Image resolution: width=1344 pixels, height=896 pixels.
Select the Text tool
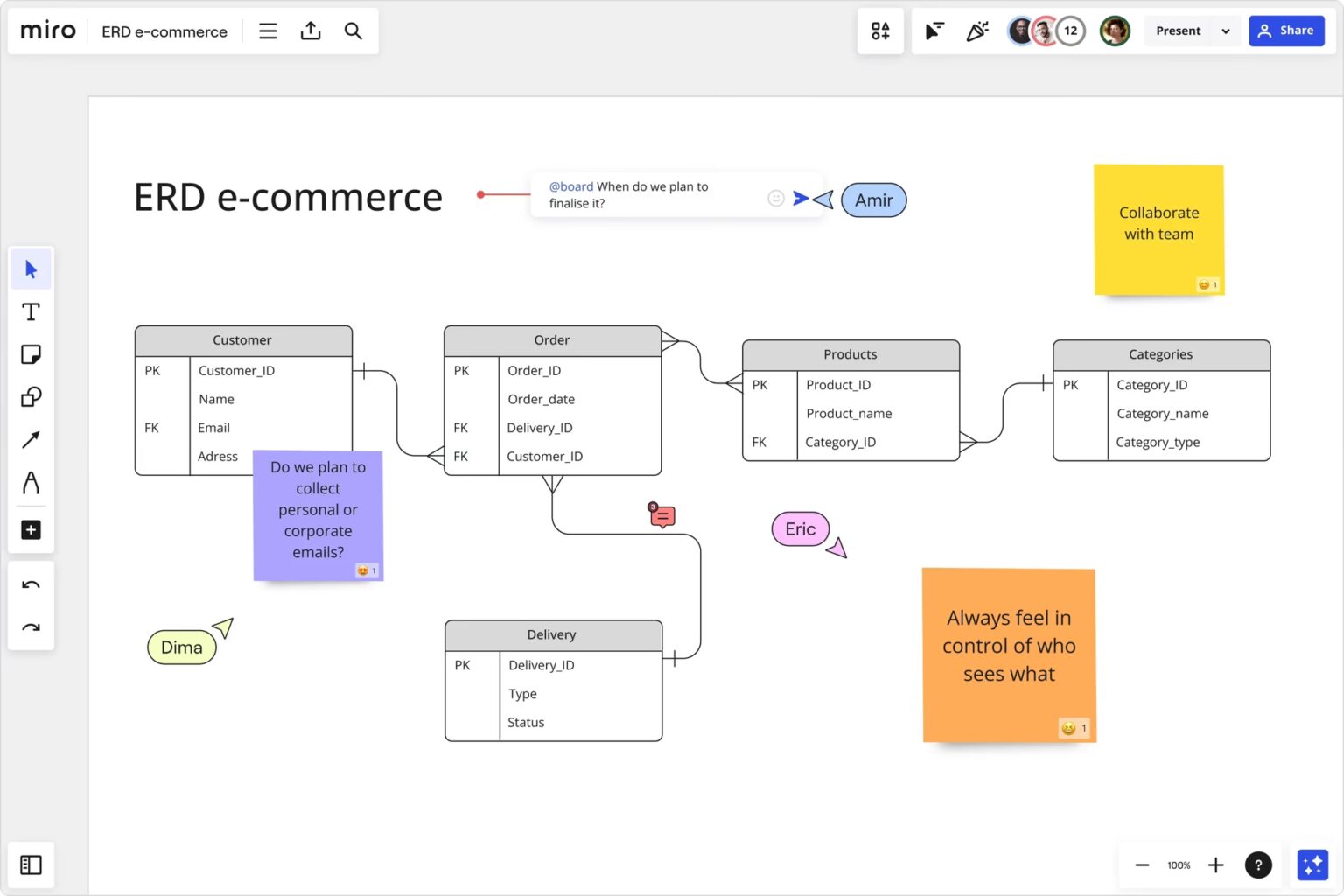click(31, 311)
